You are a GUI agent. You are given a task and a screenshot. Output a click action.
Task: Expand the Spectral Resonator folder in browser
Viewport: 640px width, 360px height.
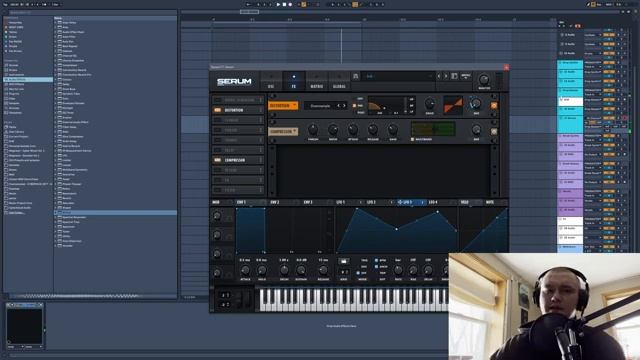[x=56, y=217]
